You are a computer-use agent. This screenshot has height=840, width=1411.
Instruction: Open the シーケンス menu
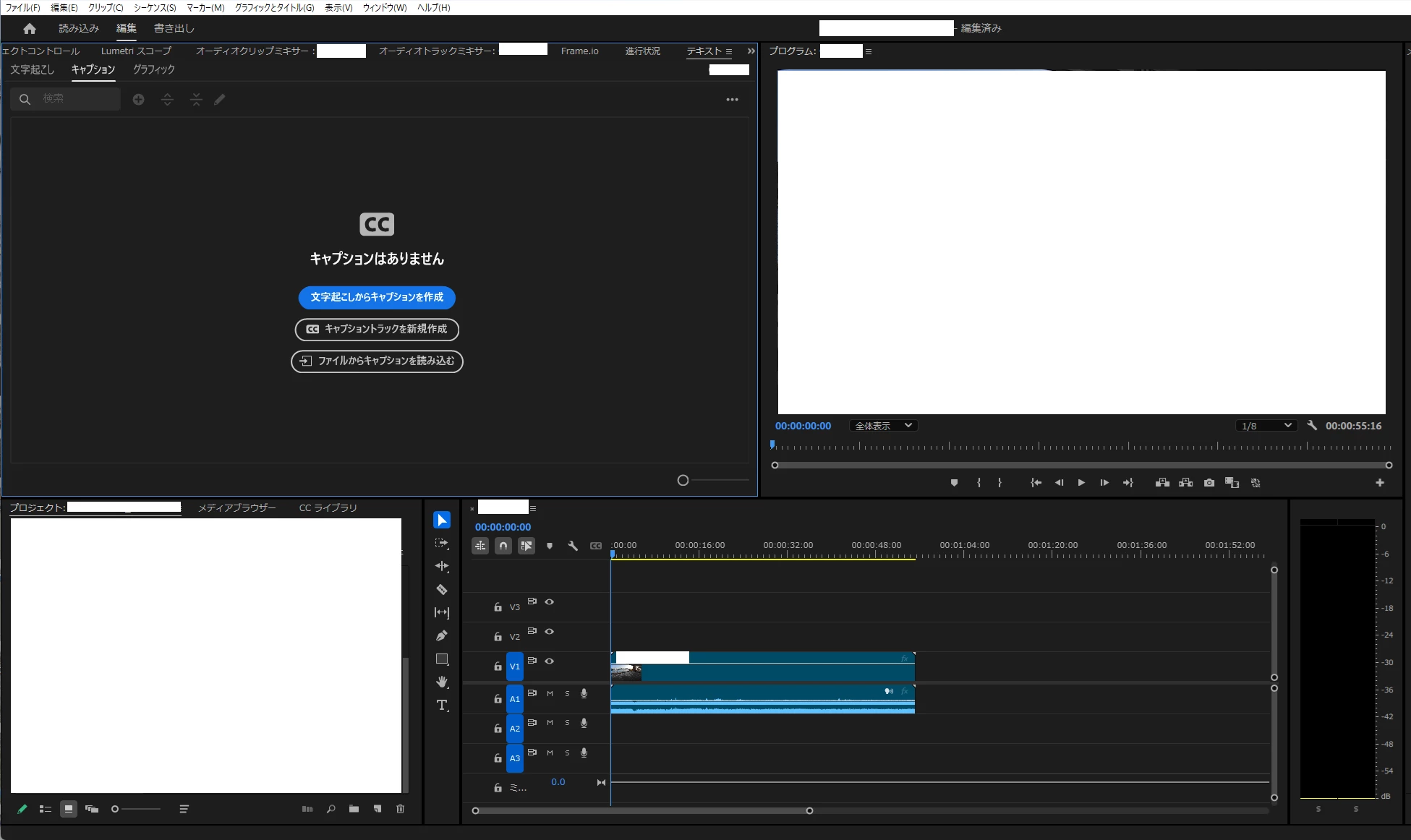point(155,7)
